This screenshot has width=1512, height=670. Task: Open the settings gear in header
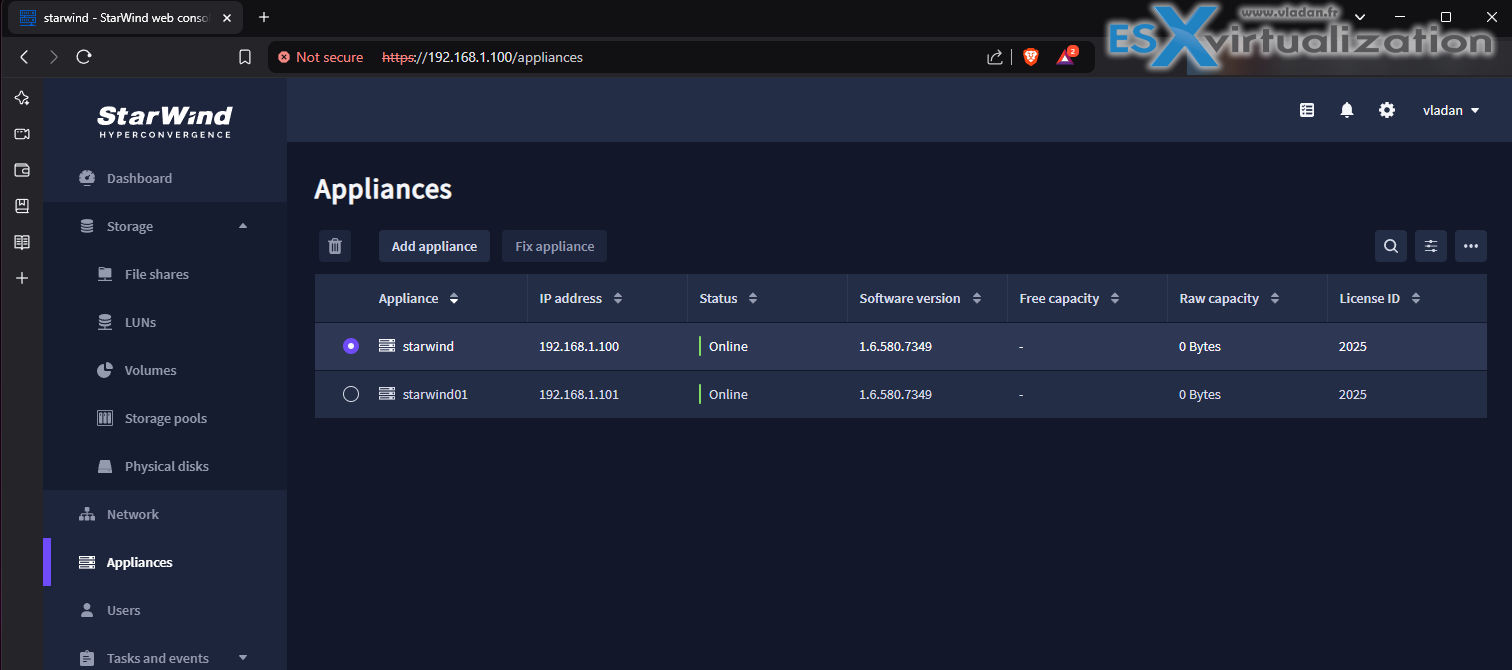[1387, 110]
